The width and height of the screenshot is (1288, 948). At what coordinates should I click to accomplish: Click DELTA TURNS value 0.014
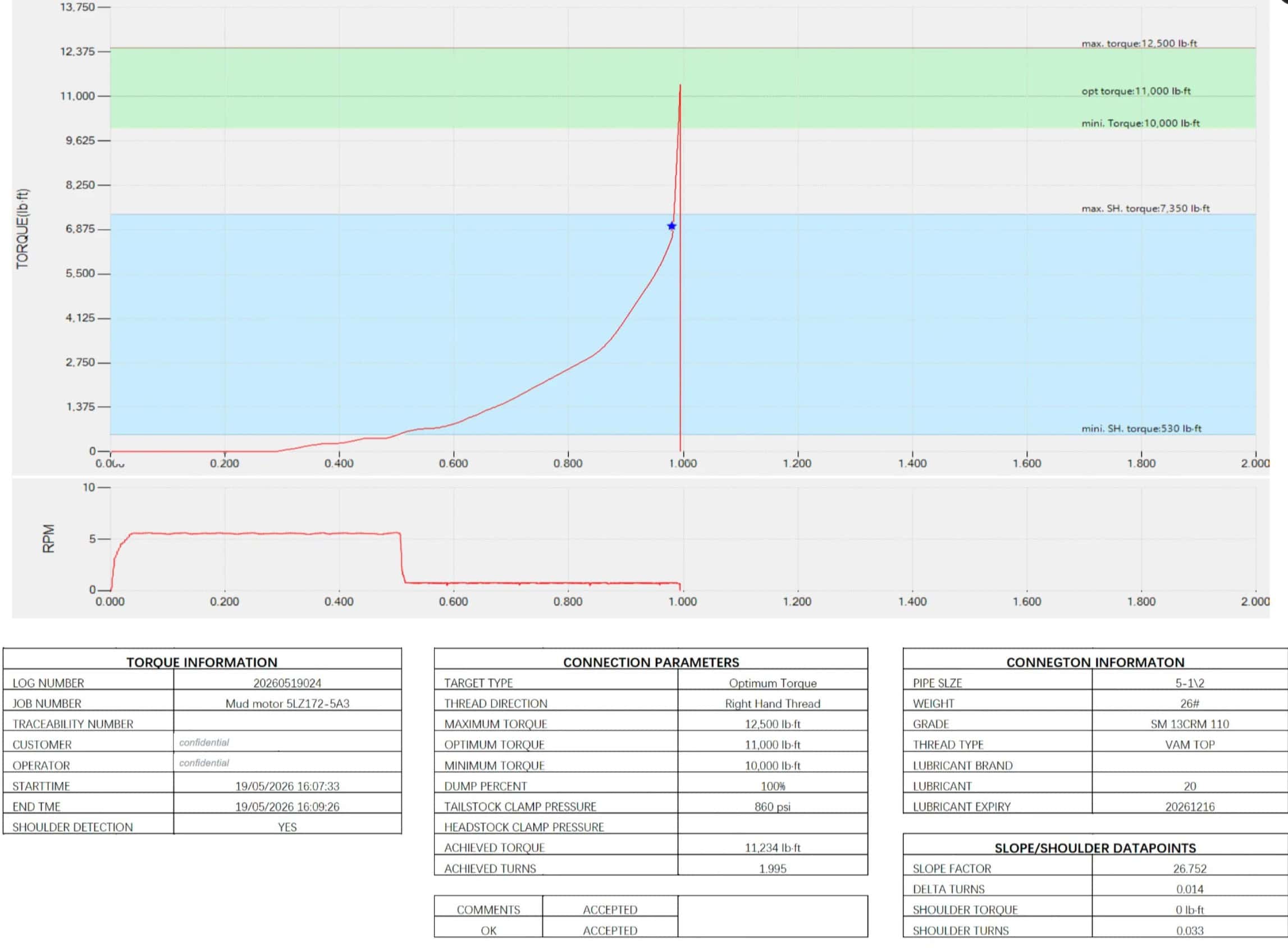[1190, 890]
